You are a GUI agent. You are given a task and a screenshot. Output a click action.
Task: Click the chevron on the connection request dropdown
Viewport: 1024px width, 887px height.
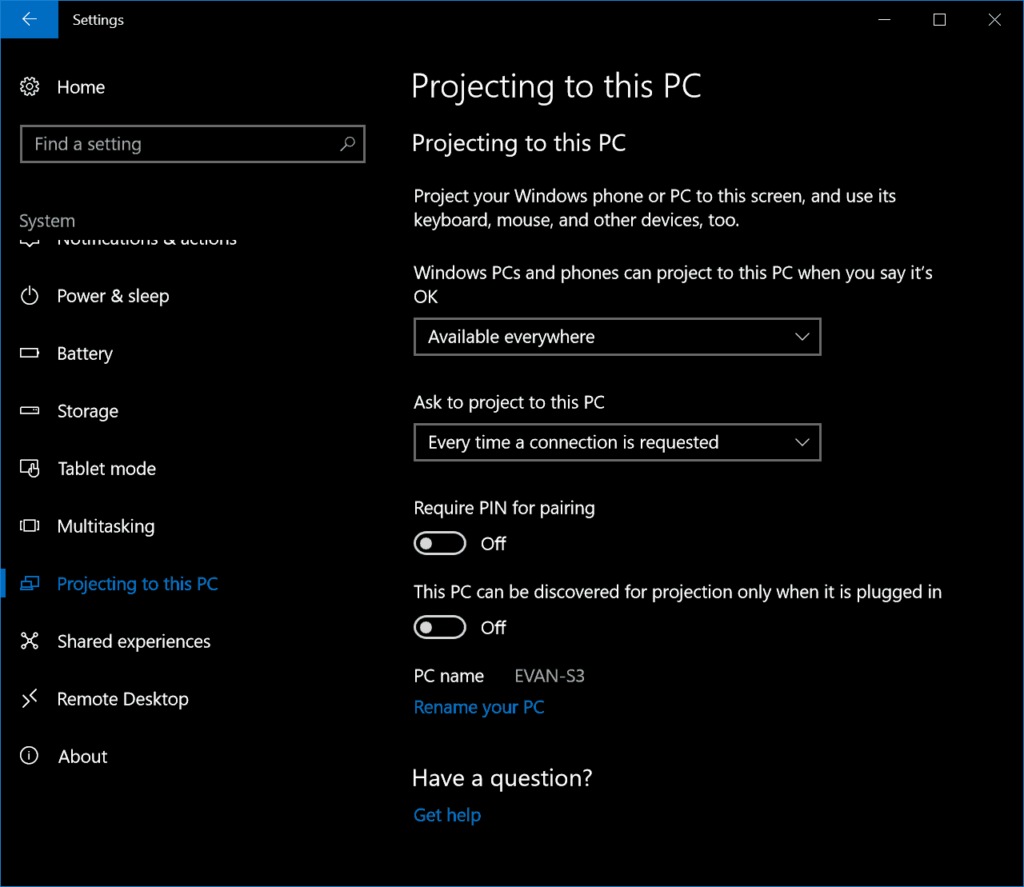point(801,442)
